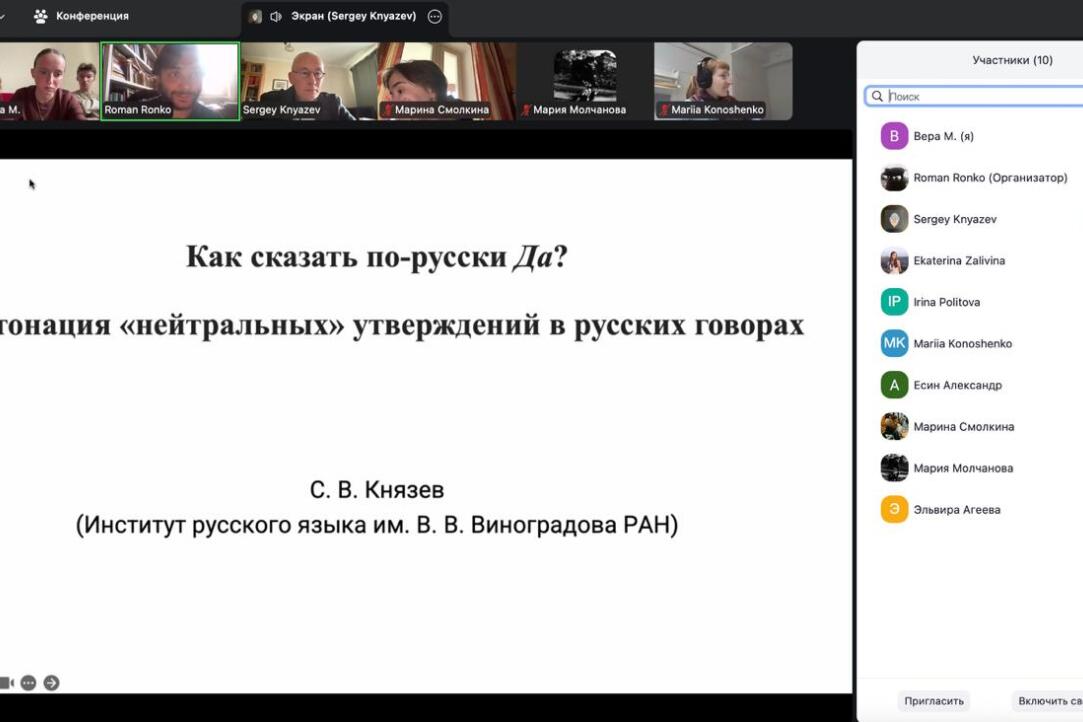Switch to the Конференция tab
This screenshot has height=722, width=1083.
pos(92,16)
